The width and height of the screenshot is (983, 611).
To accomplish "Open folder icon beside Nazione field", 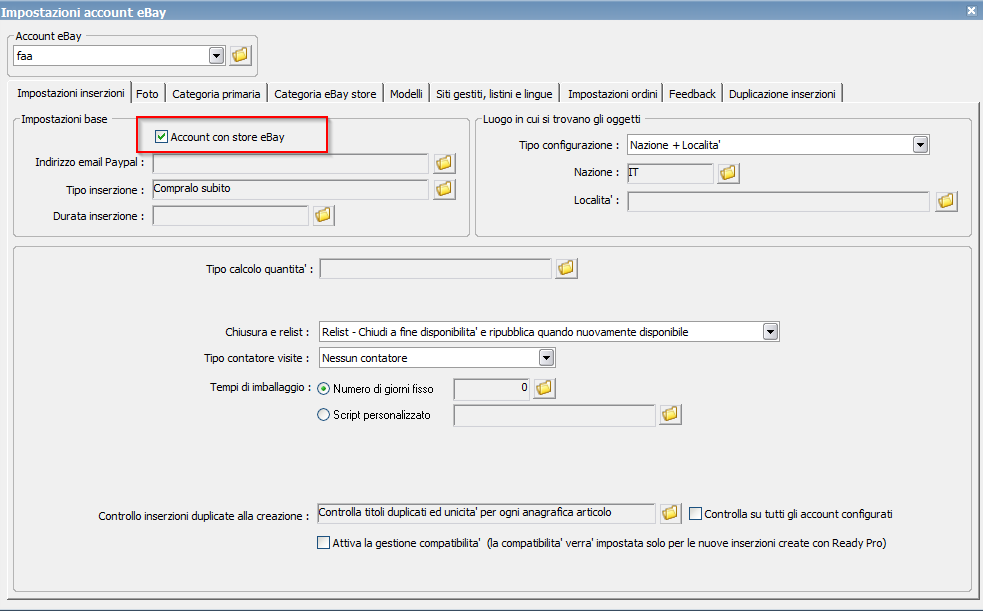I will (x=728, y=173).
